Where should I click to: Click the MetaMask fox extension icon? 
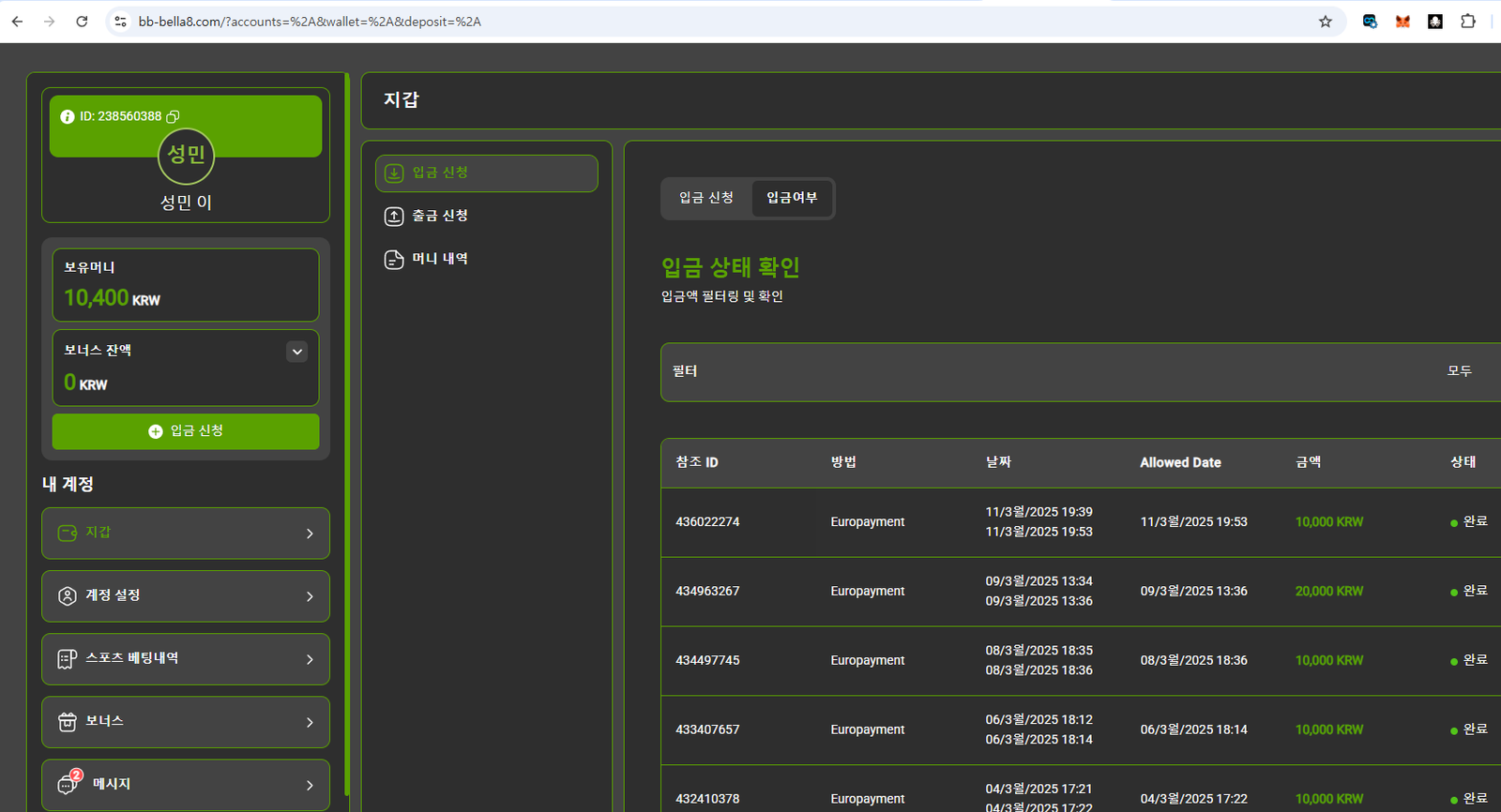[1402, 22]
